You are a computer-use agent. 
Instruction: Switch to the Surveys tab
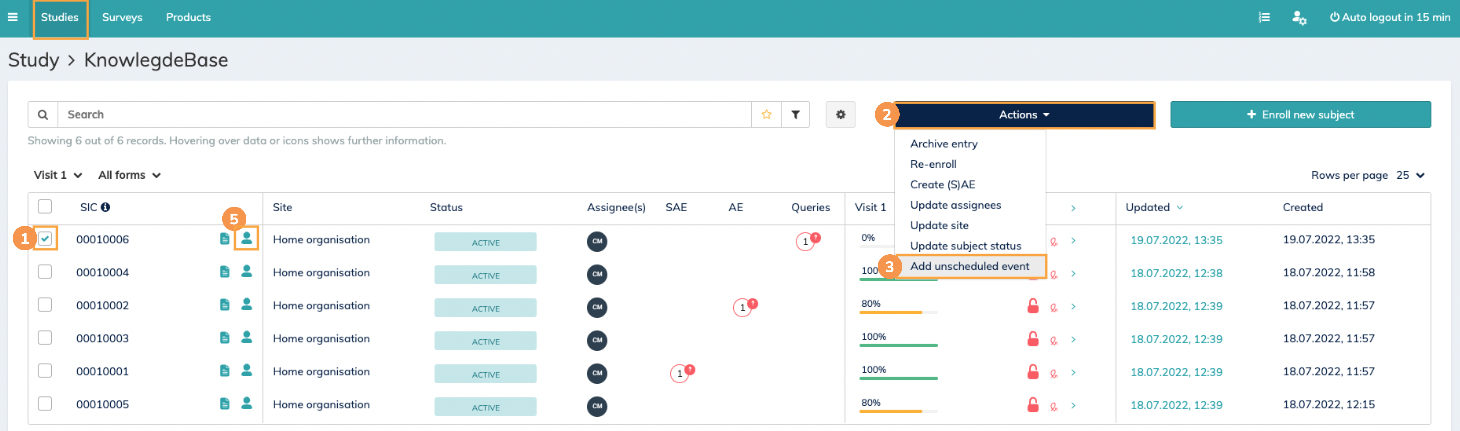click(122, 18)
